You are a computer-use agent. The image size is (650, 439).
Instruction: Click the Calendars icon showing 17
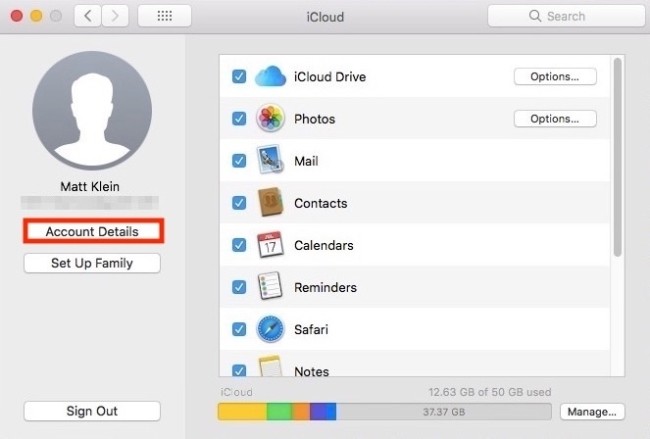click(x=270, y=245)
